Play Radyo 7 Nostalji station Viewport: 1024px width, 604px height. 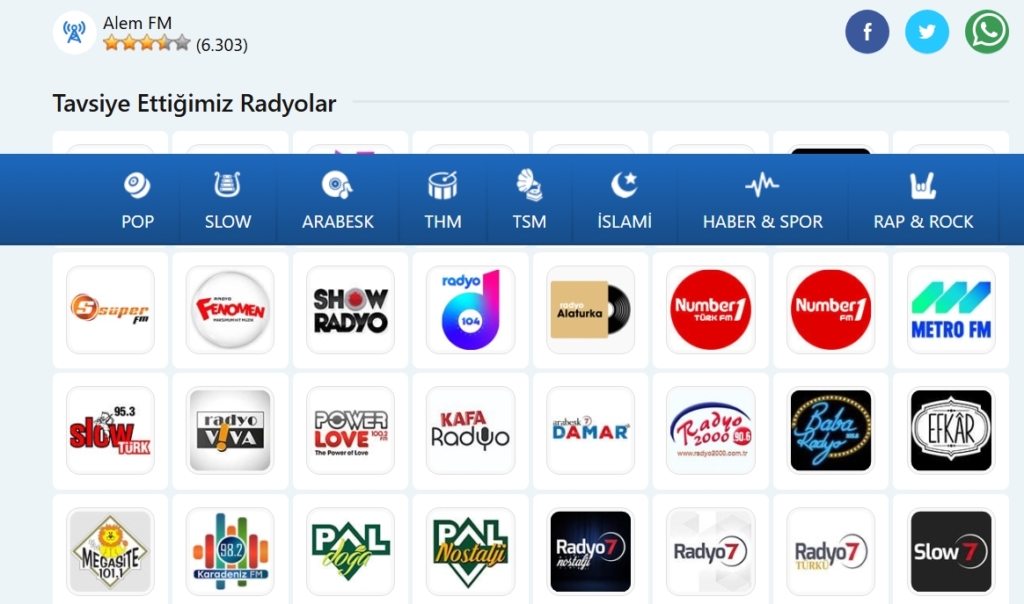point(590,552)
